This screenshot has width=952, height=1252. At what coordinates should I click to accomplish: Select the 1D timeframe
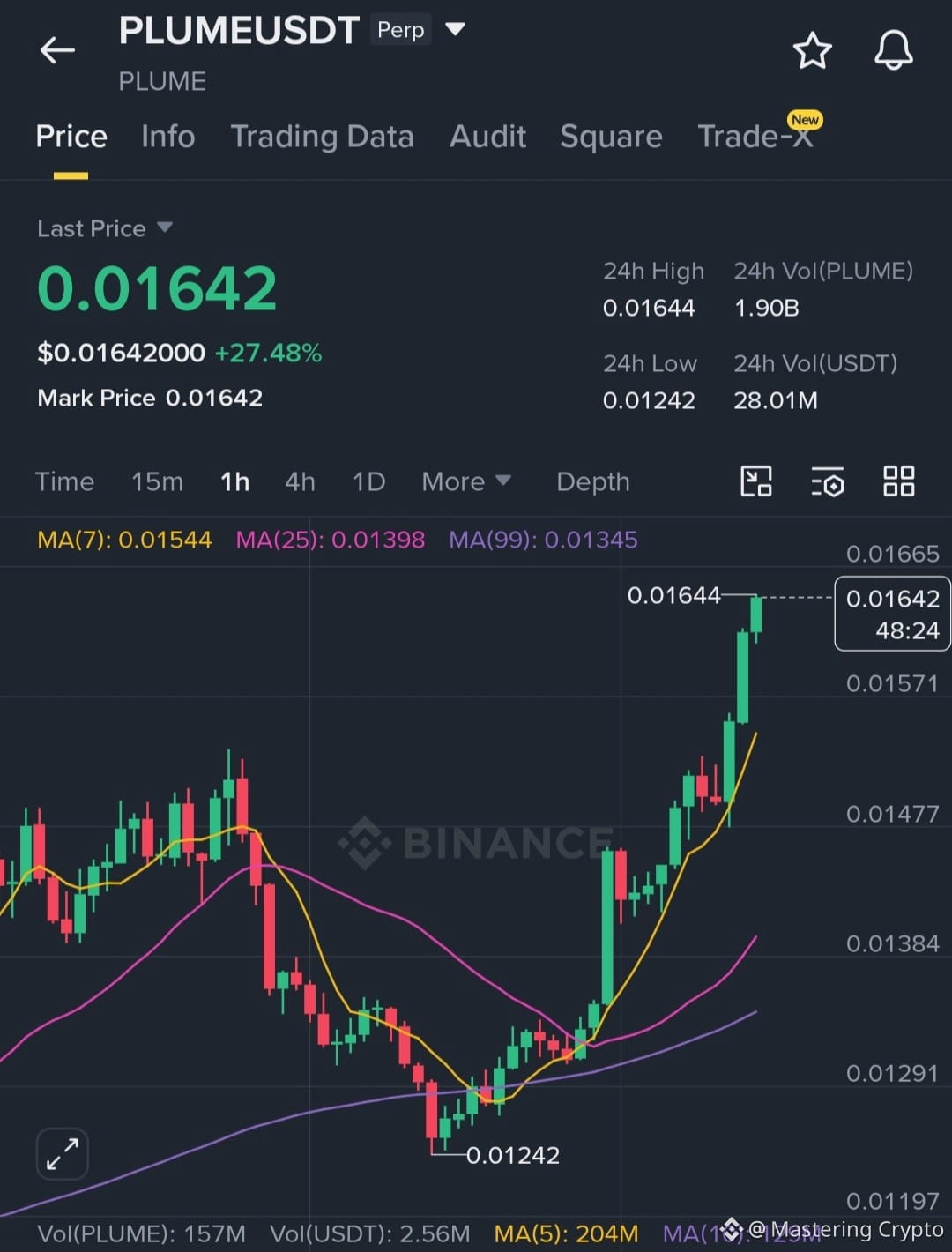(x=368, y=481)
